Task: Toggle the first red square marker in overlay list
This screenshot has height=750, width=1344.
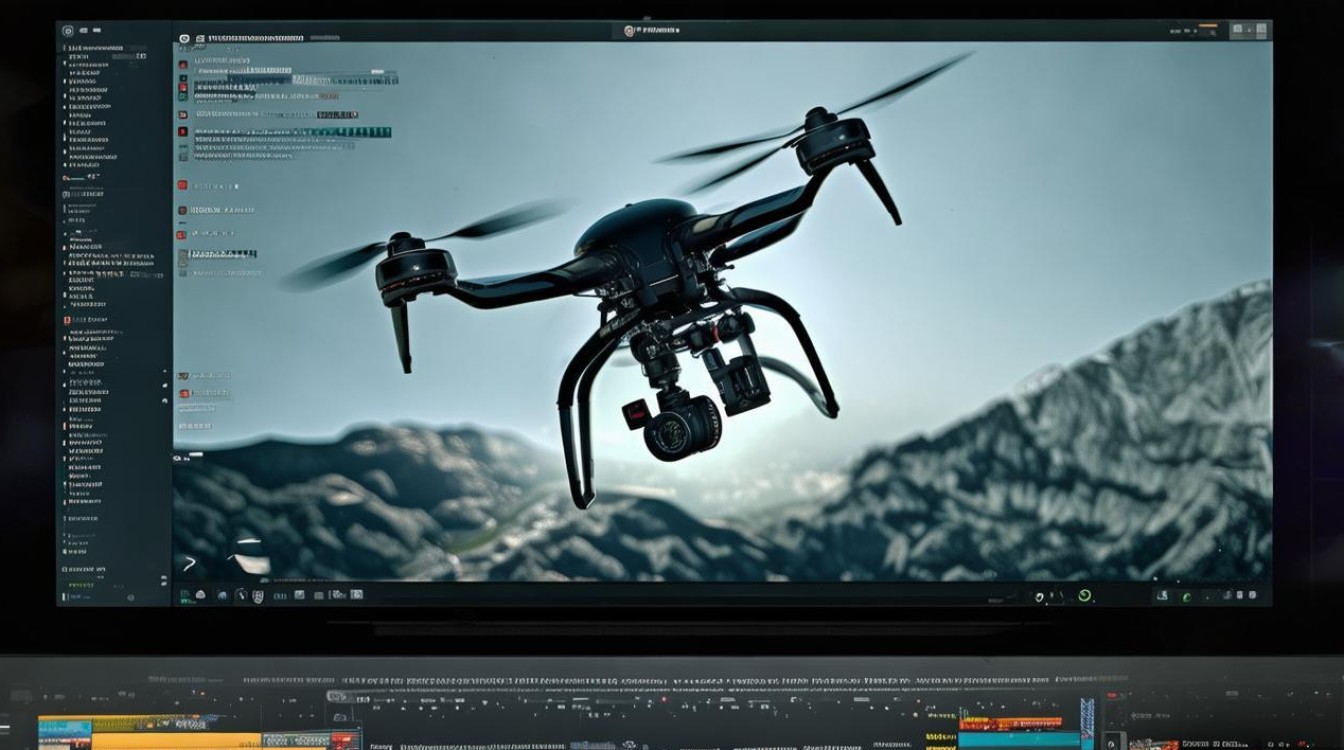Action: pyautogui.click(x=183, y=65)
